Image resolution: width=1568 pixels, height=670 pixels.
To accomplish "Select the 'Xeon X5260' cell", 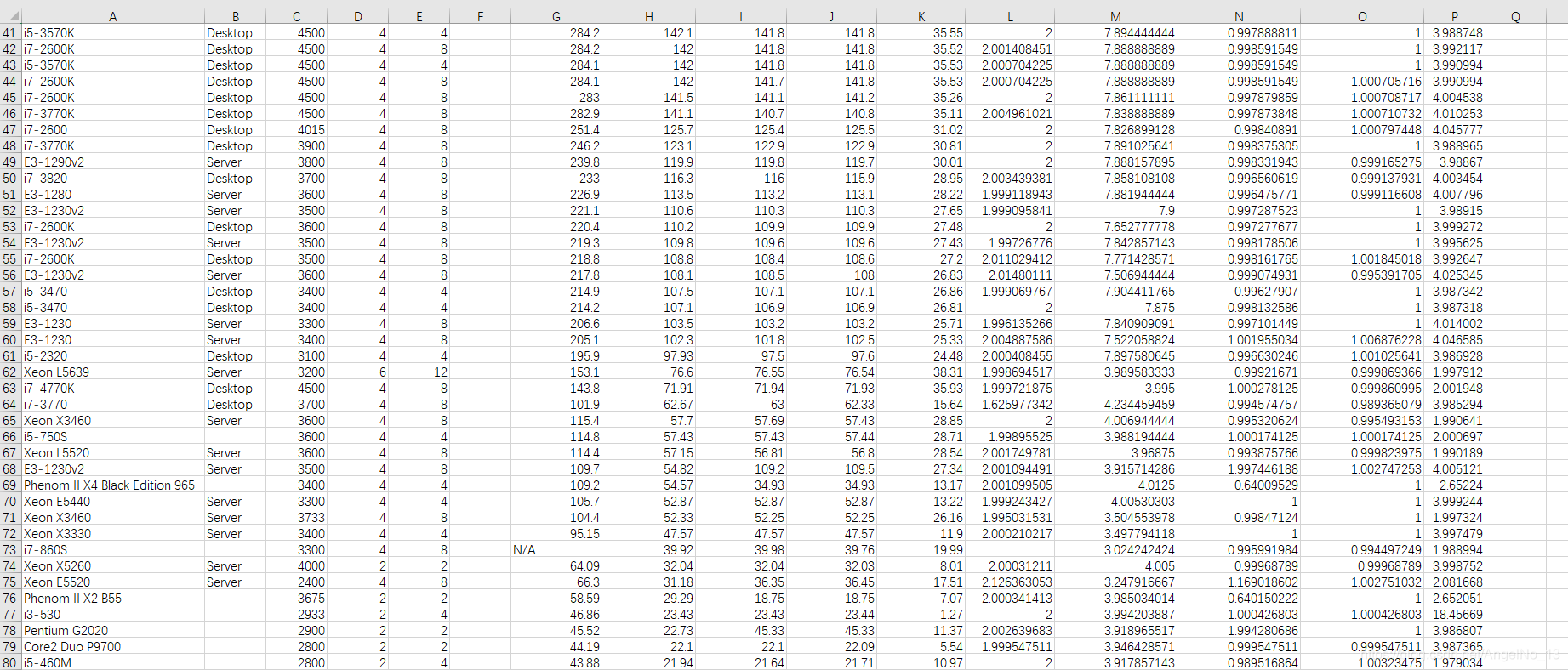I will pyautogui.click(x=113, y=566).
